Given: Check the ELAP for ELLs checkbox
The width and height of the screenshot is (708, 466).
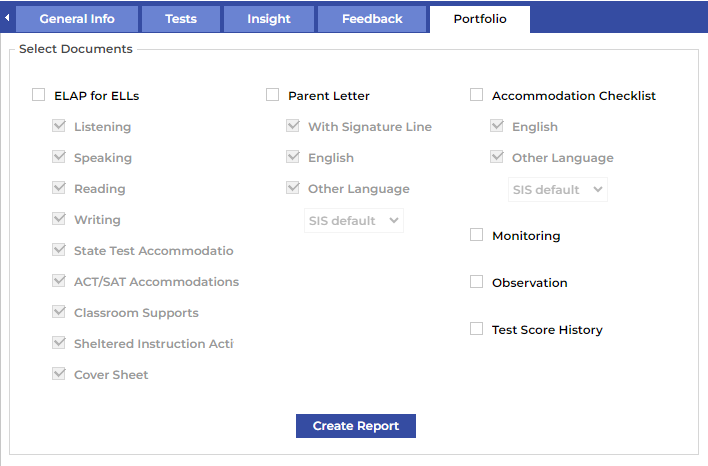Looking at the screenshot, I should coord(39,96).
